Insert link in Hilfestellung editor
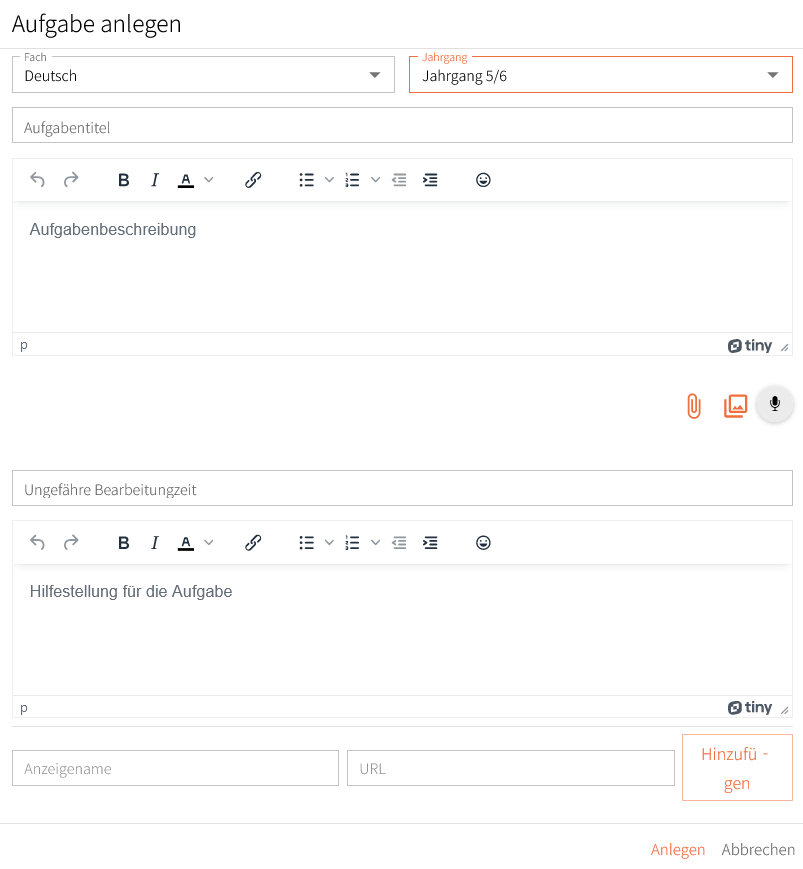The width and height of the screenshot is (803, 869). 253,543
